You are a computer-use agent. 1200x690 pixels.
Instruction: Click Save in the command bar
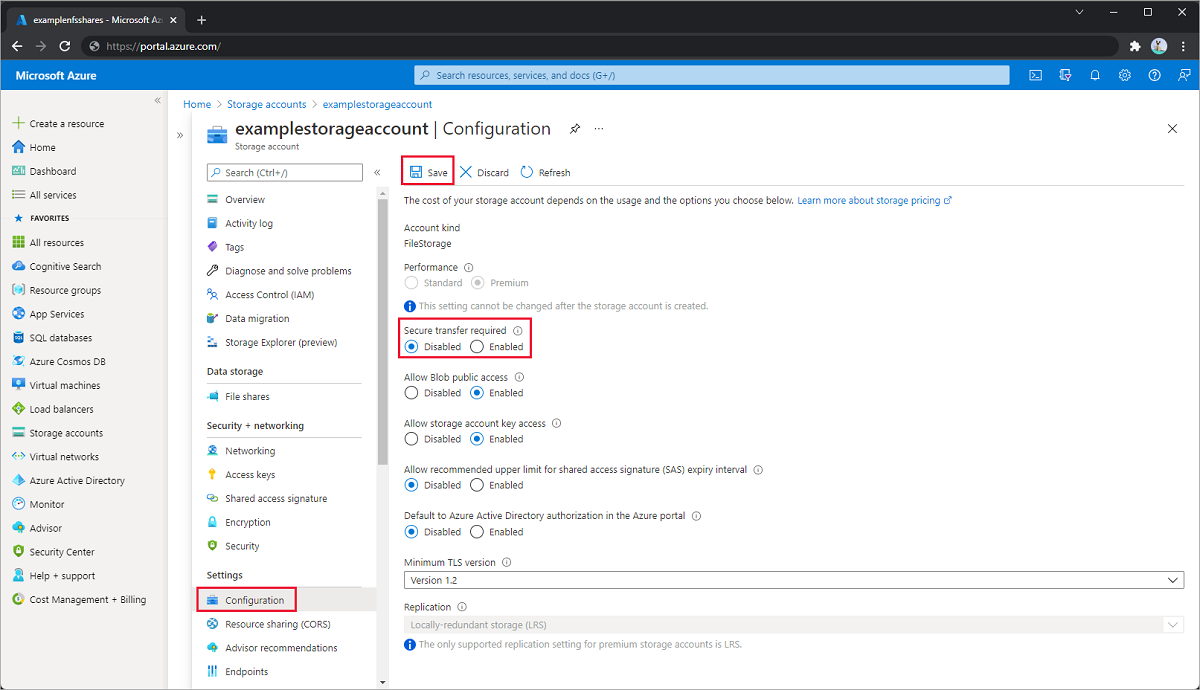coord(428,172)
